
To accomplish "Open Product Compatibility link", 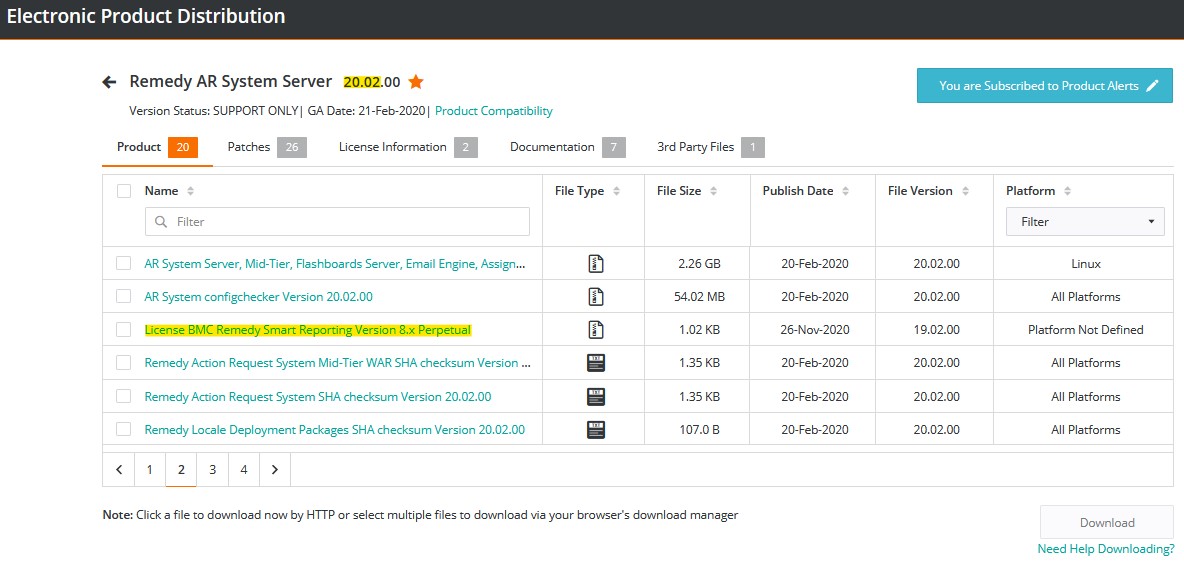I will pyautogui.click(x=494, y=111).
